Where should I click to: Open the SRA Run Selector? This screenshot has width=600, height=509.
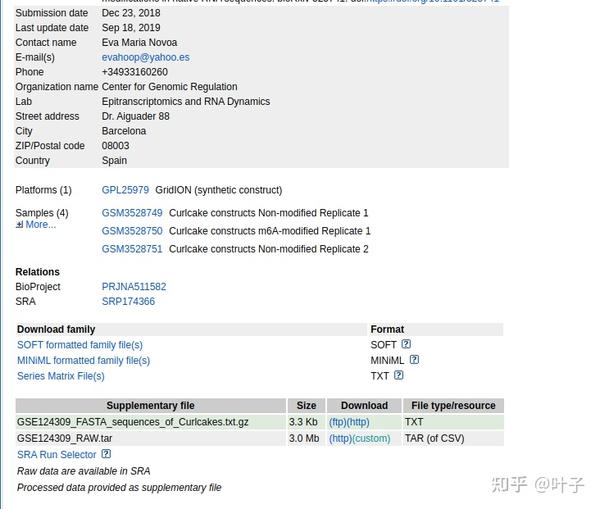pyautogui.click(x=57, y=455)
